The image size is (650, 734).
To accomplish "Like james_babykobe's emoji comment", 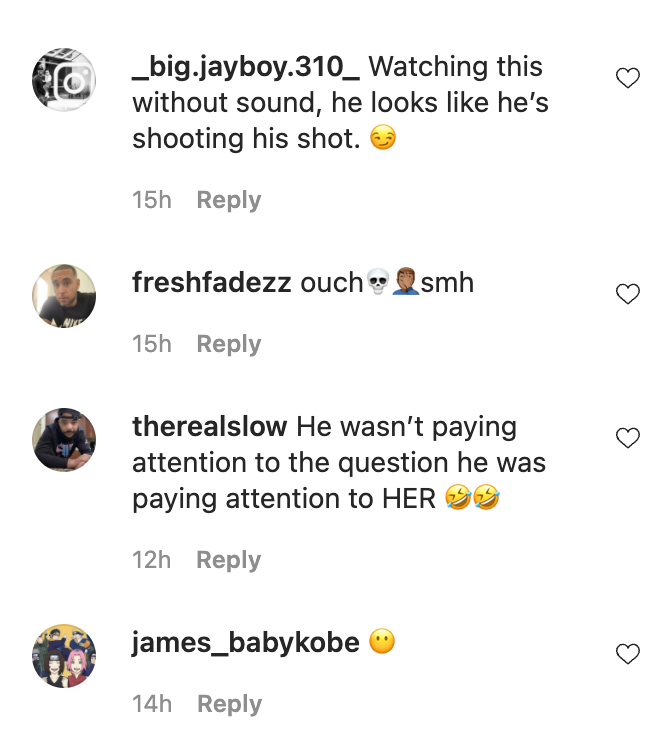I will pyautogui.click(x=627, y=654).
